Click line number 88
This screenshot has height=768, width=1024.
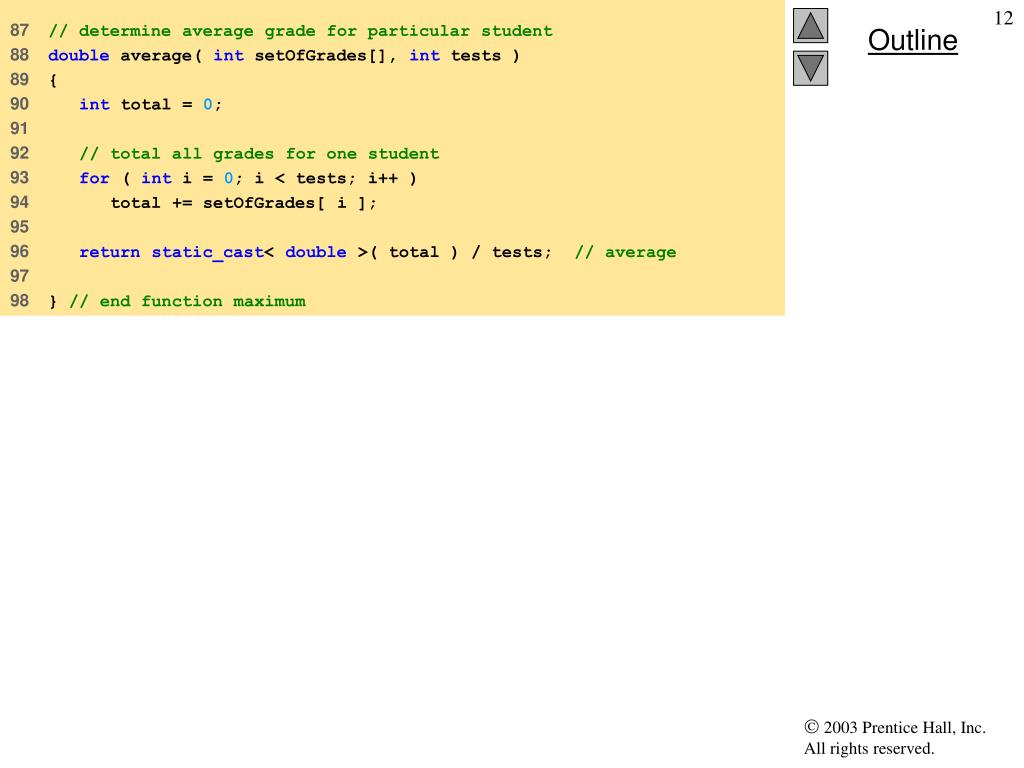pos(20,55)
